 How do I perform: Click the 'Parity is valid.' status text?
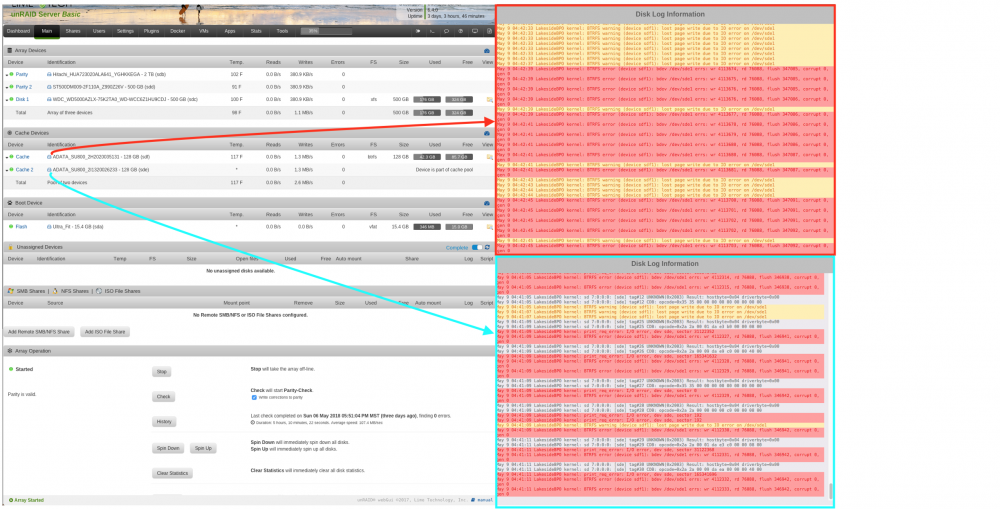[22, 395]
